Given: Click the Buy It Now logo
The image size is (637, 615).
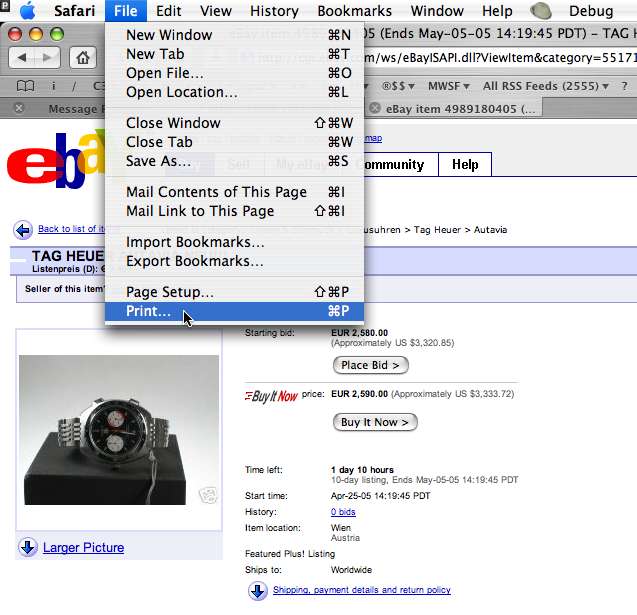Looking at the screenshot, I should click(271, 395).
